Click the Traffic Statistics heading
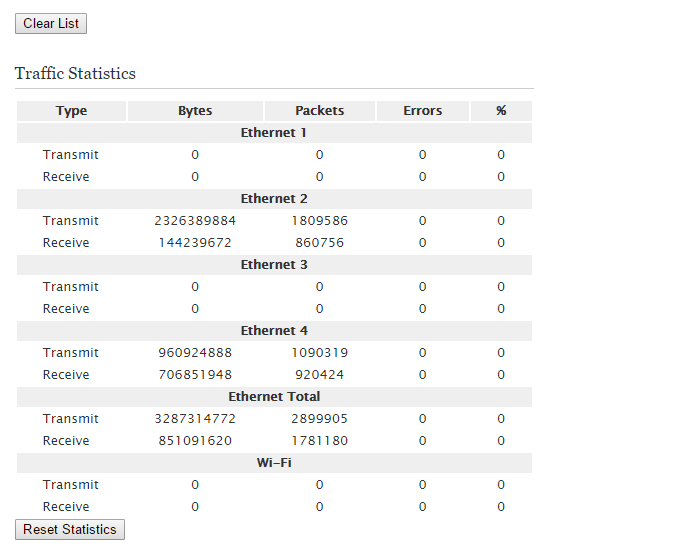Image resolution: width=673 pixels, height=554 pixels. point(75,74)
